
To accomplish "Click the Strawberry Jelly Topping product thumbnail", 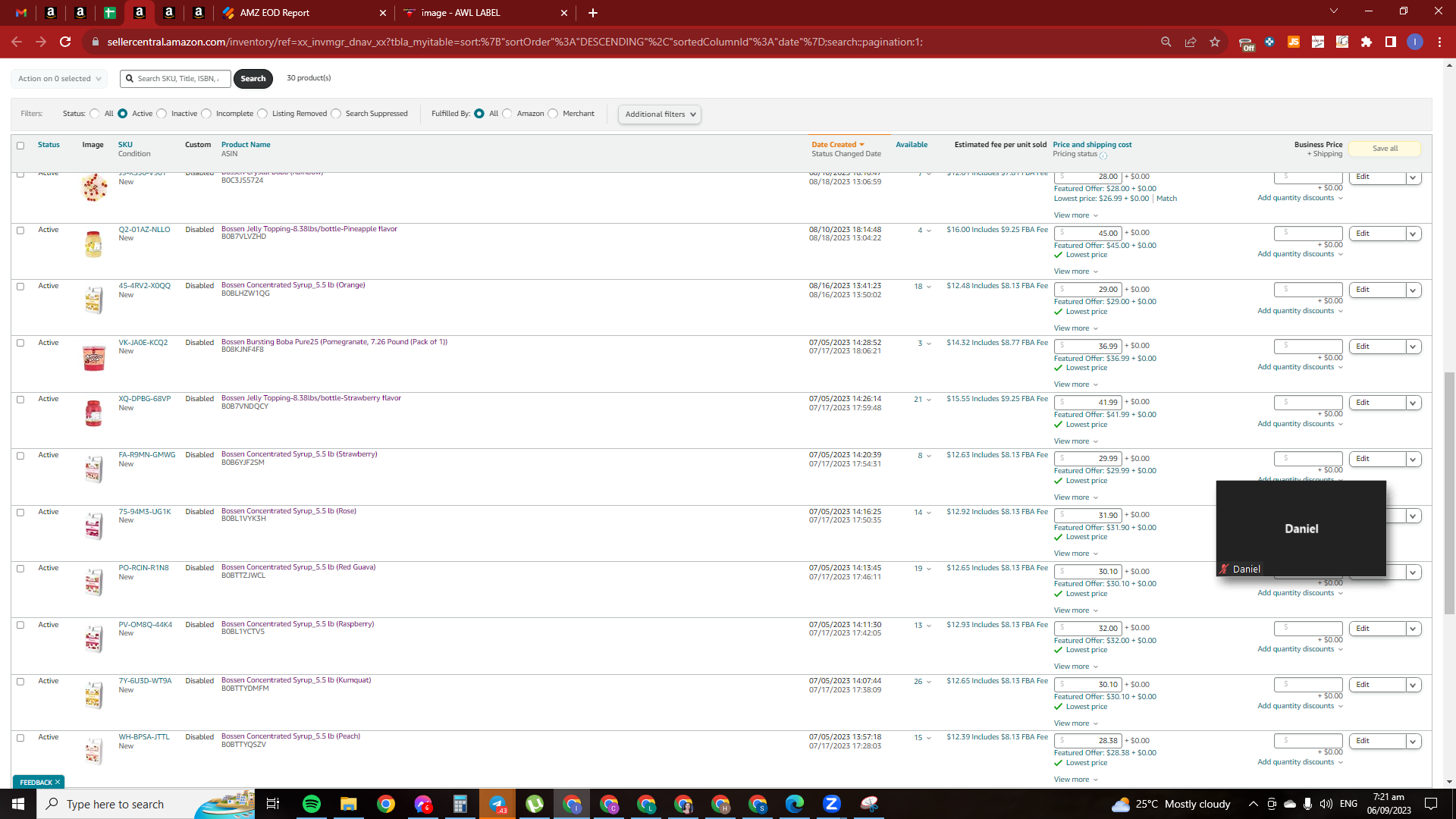I will [93, 413].
